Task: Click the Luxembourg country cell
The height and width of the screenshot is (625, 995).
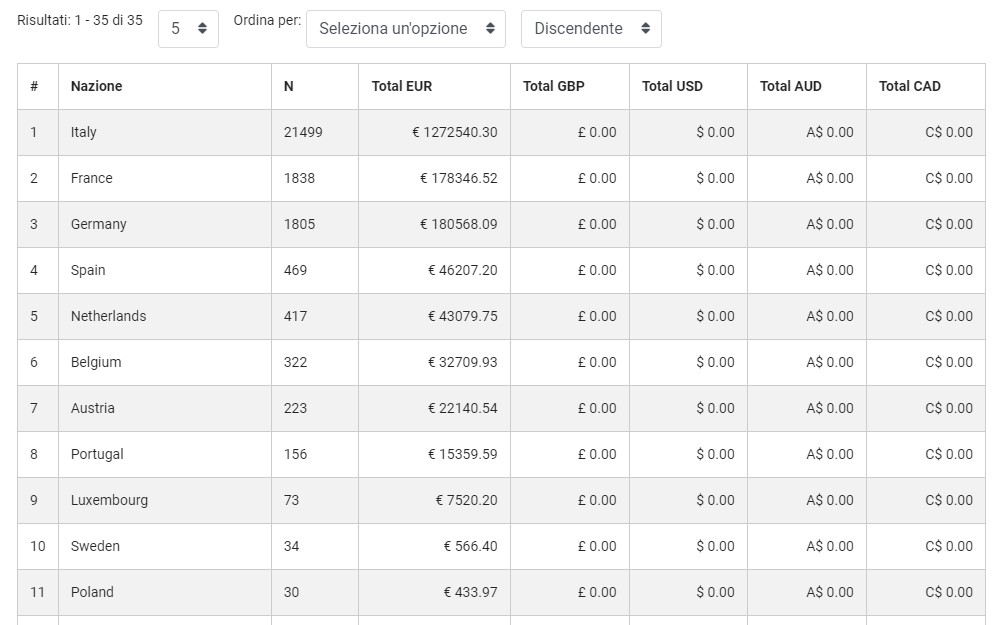Action: pos(109,500)
